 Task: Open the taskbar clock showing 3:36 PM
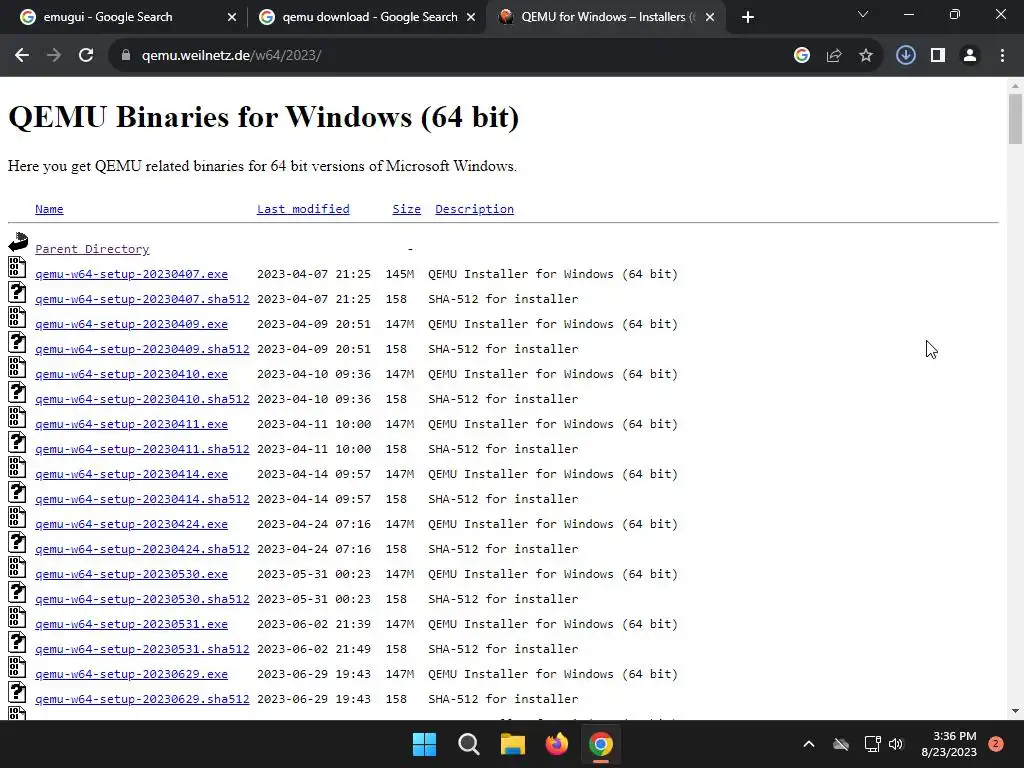tap(949, 744)
